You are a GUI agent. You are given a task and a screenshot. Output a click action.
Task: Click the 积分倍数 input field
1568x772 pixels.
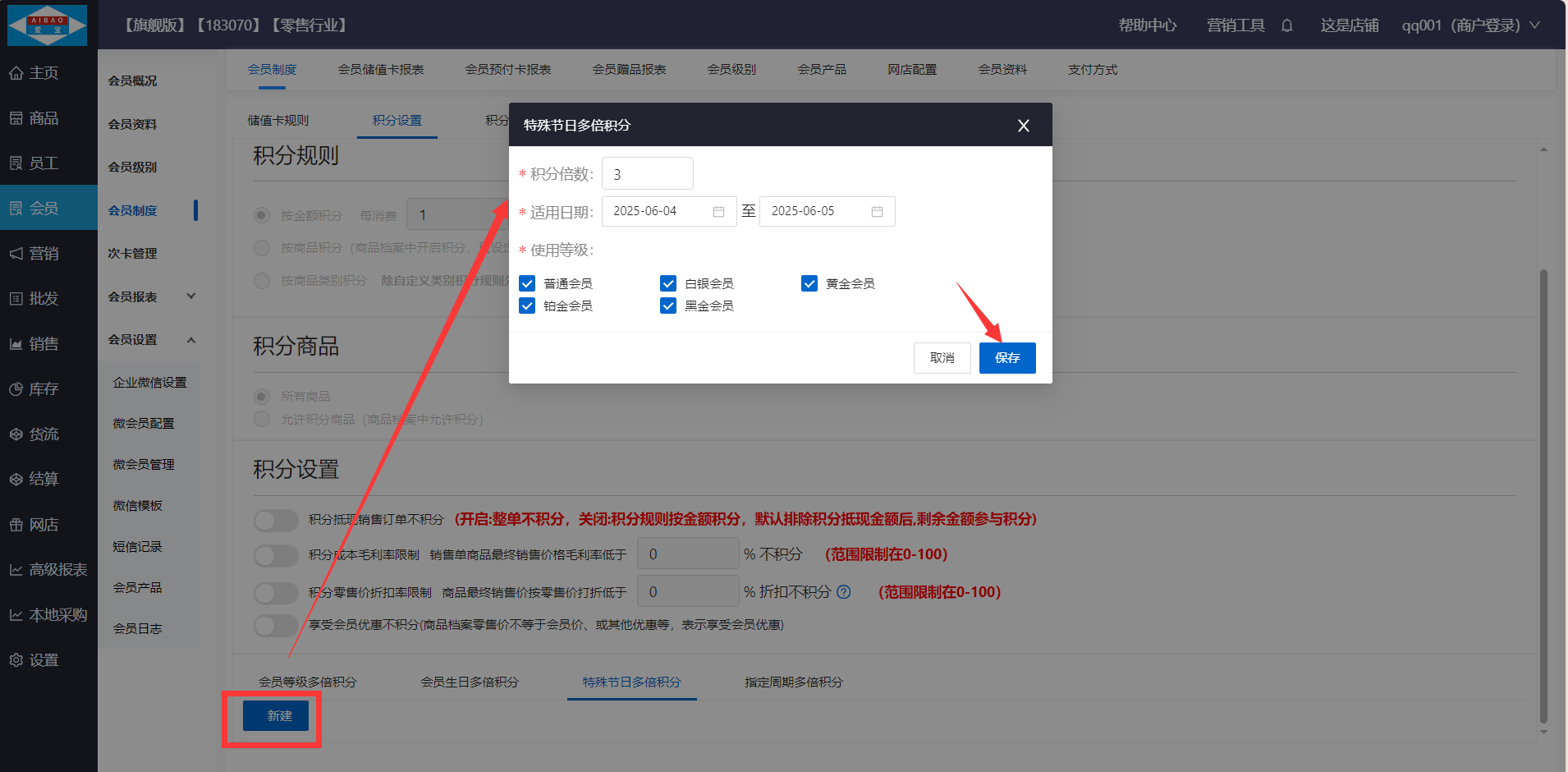coord(647,174)
